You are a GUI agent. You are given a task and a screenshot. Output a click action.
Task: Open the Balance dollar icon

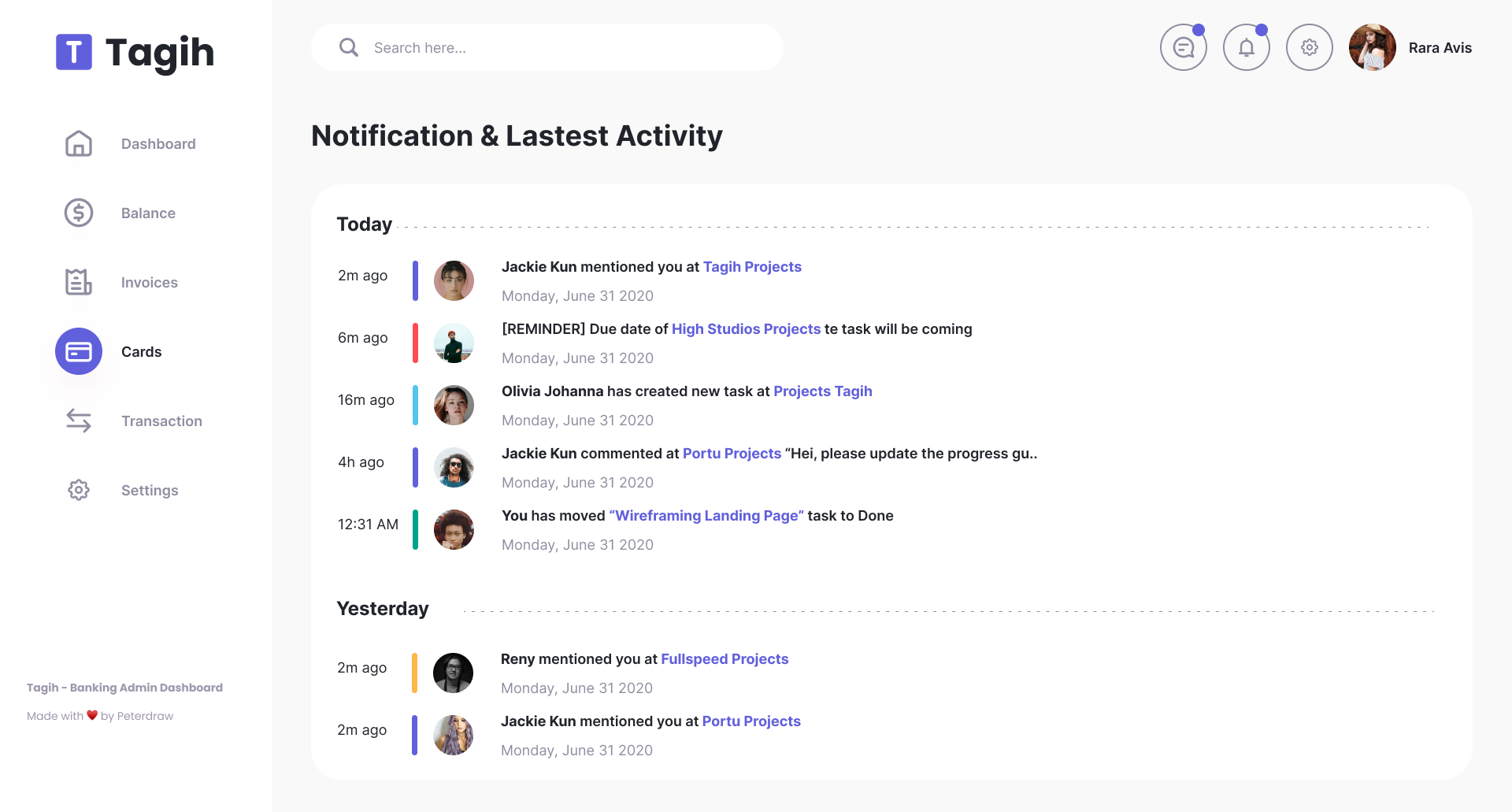(x=79, y=213)
